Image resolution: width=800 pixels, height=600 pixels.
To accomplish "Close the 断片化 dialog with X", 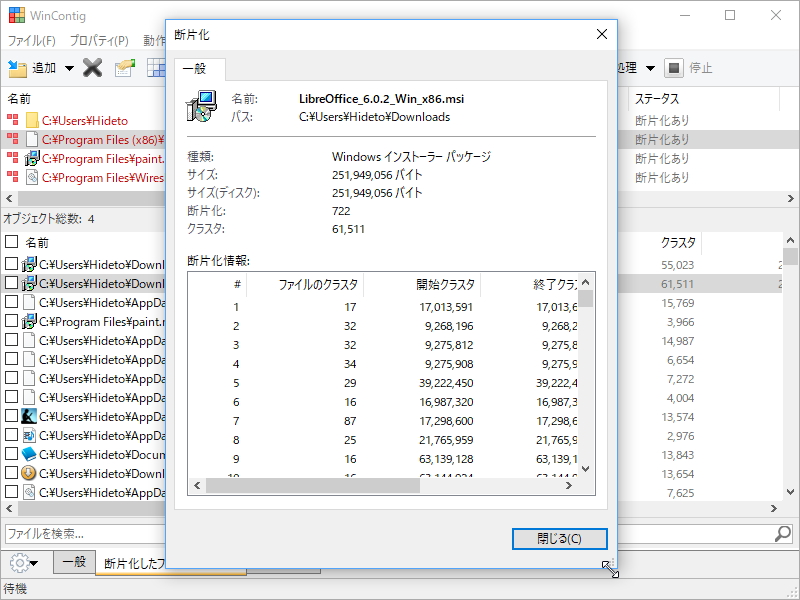I will pyautogui.click(x=602, y=34).
